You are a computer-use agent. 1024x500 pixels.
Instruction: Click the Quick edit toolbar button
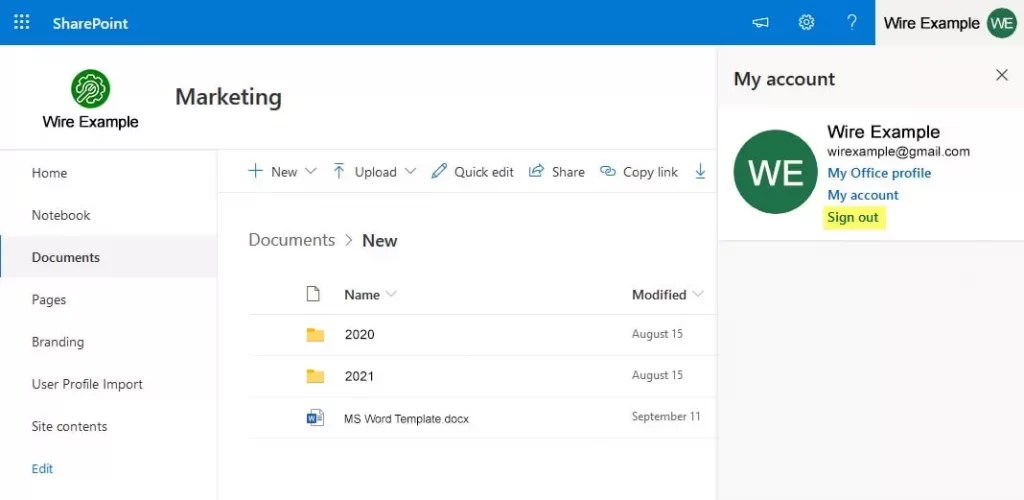[473, 171]
